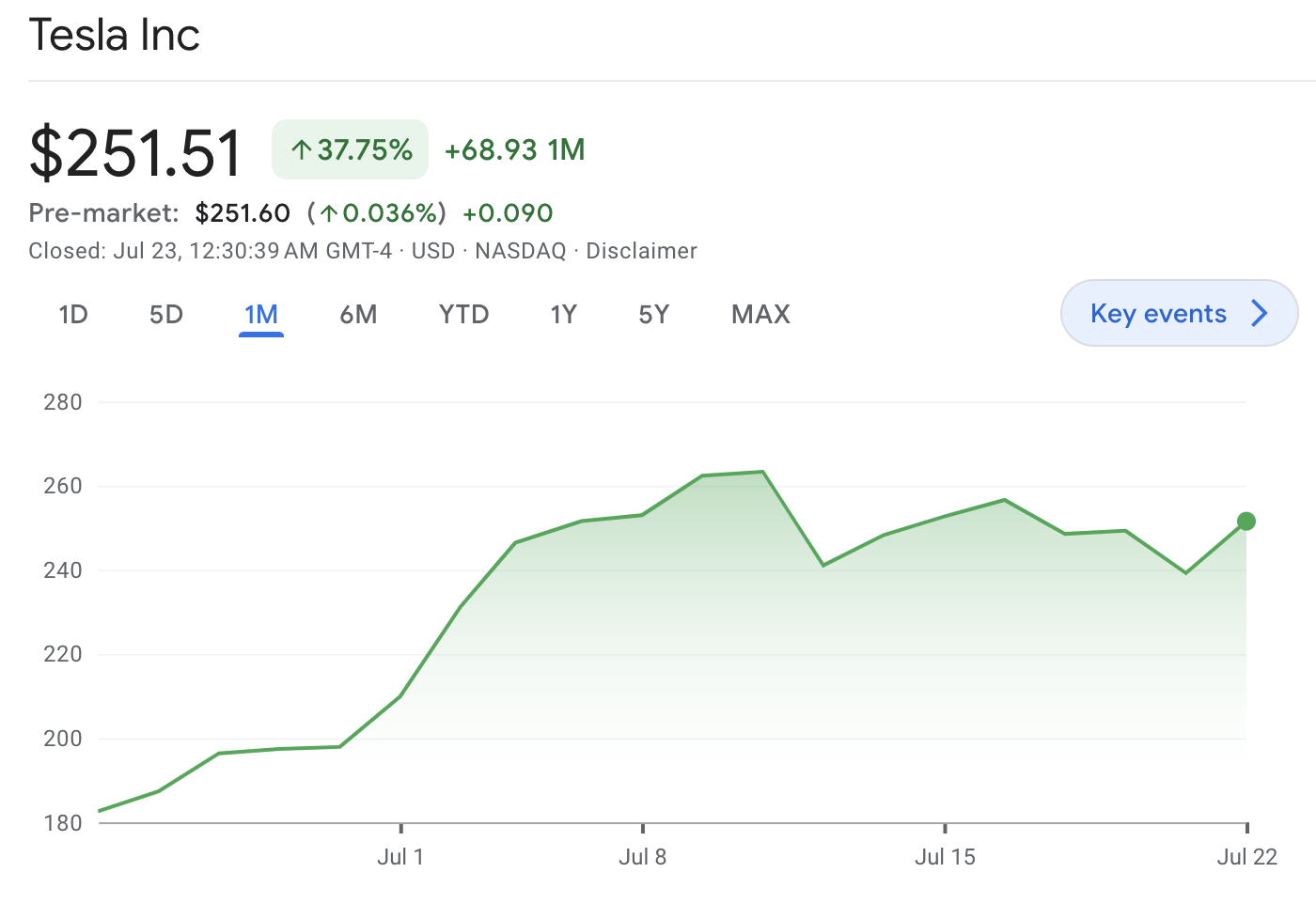Image resolution: width=1316 pixels, height=904 pixels.
Task: Click the Jul 8 axis label
Action: coord(642,857)
